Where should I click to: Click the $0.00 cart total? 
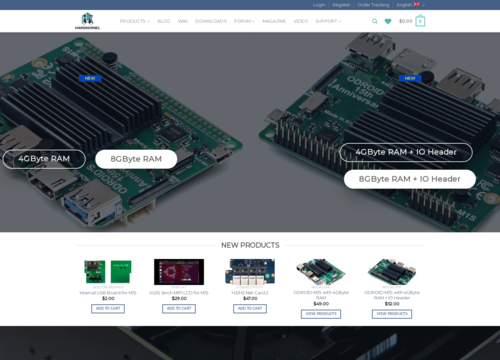pyautogui.click(x=406, y=21)
